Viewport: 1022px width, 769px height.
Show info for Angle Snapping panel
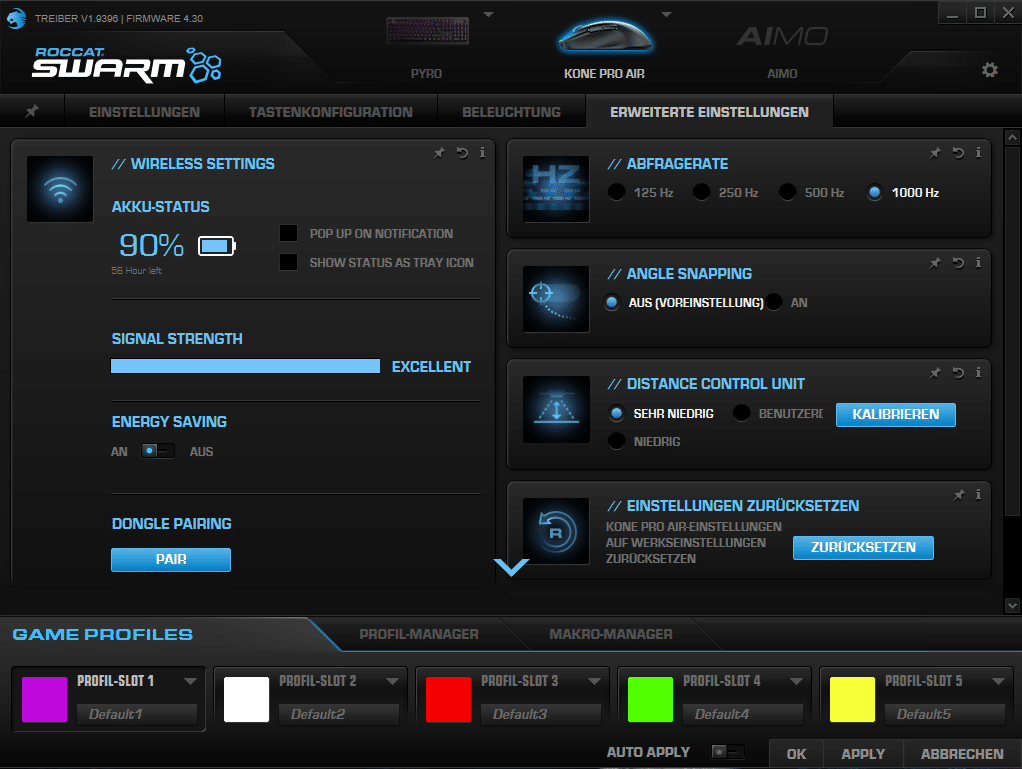click(x=978, y=263)
